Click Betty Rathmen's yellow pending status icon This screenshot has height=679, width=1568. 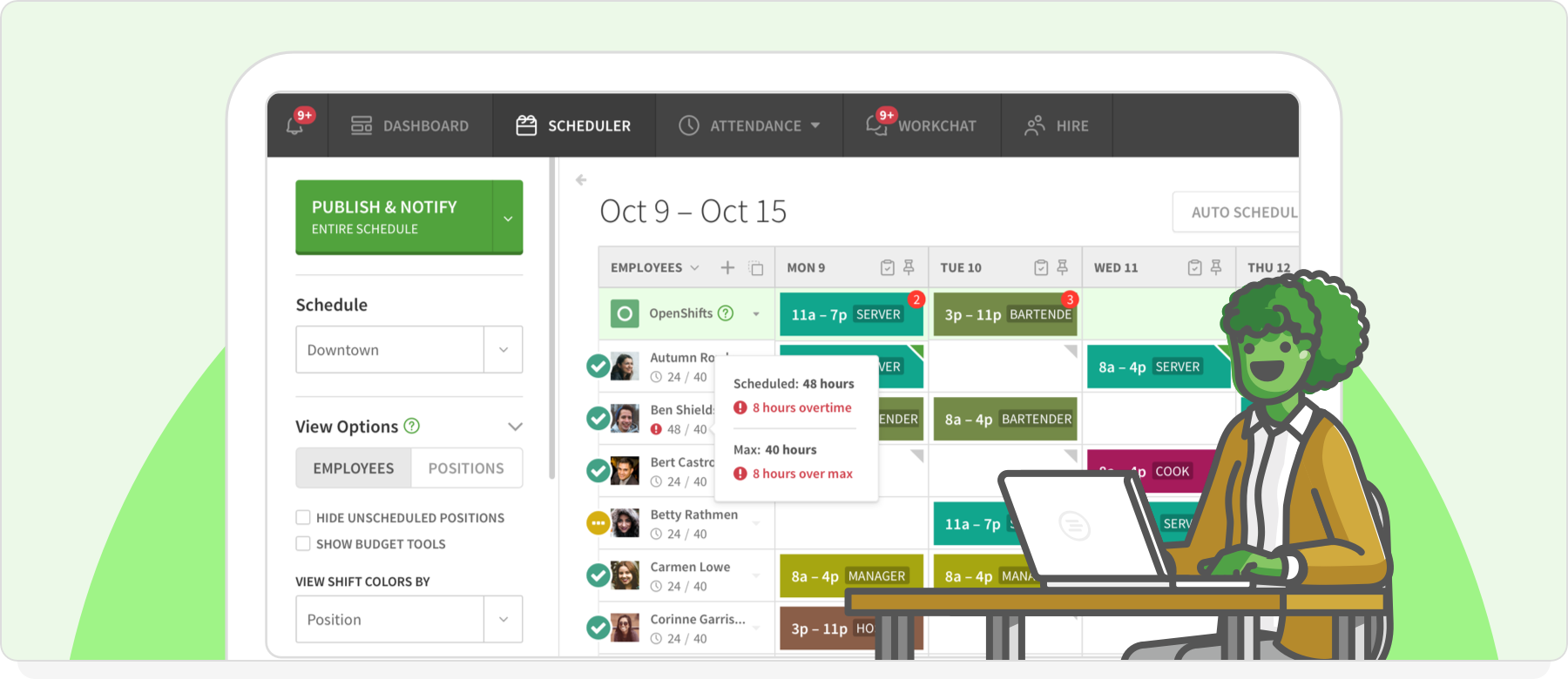coord(598,523)
